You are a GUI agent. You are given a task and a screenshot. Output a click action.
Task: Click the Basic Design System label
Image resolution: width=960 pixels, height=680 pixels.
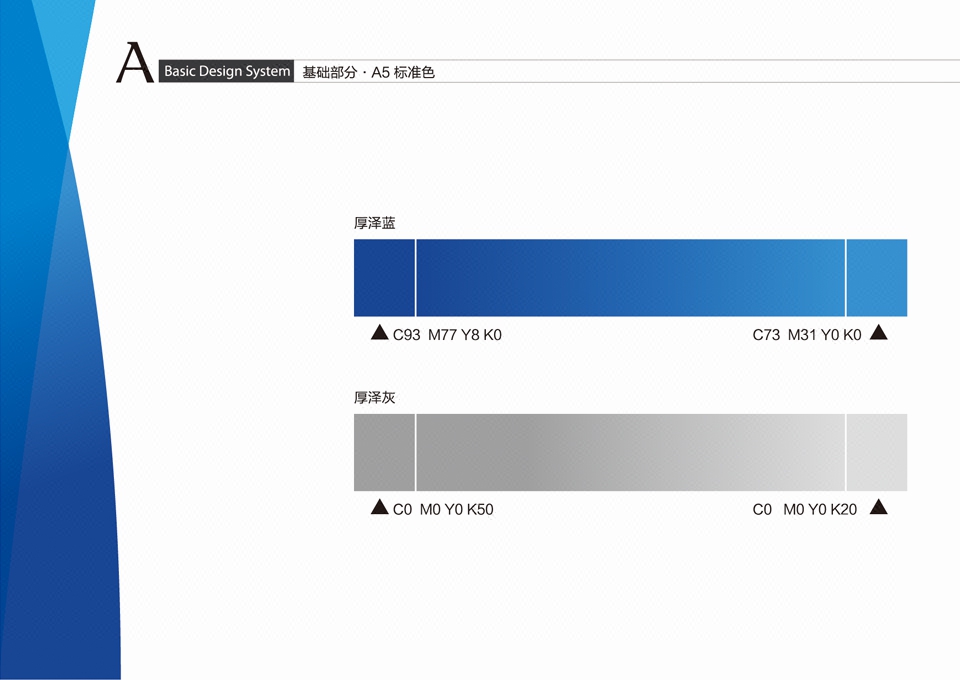pyautogui.click(x=227, y=72)
